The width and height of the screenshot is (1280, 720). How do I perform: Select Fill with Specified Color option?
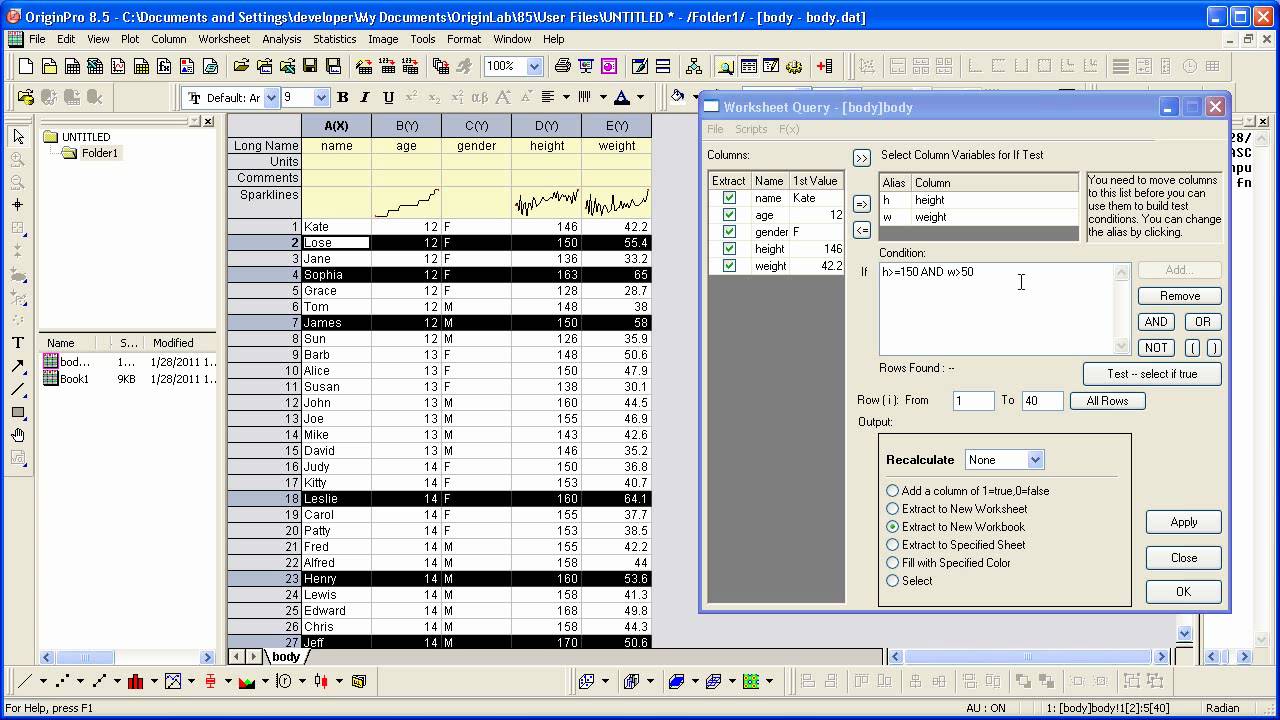coord(949,563)
